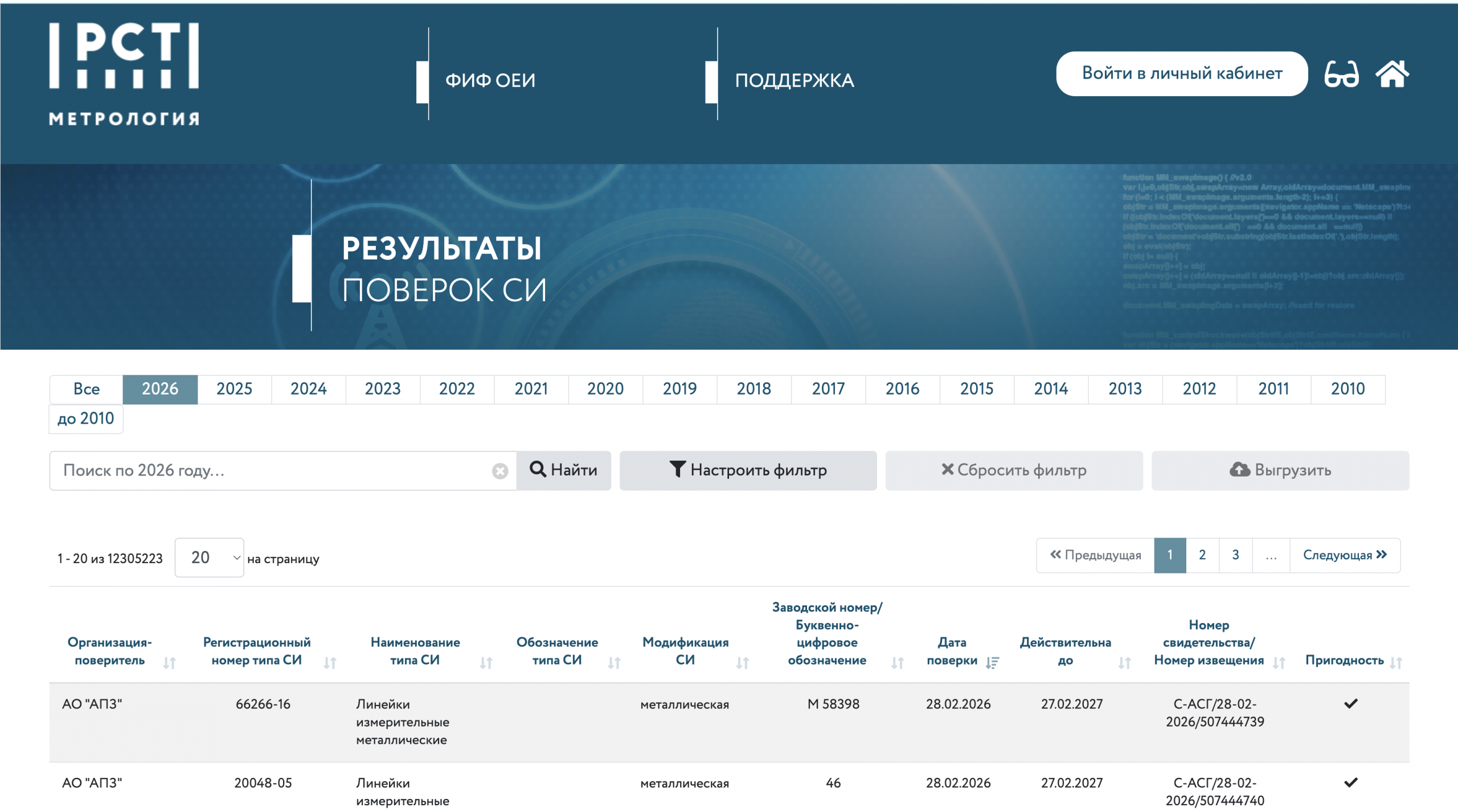1458x812 pixels.
Task: Go to the next page via Следующая
Action: click(x=1346, y=555)
